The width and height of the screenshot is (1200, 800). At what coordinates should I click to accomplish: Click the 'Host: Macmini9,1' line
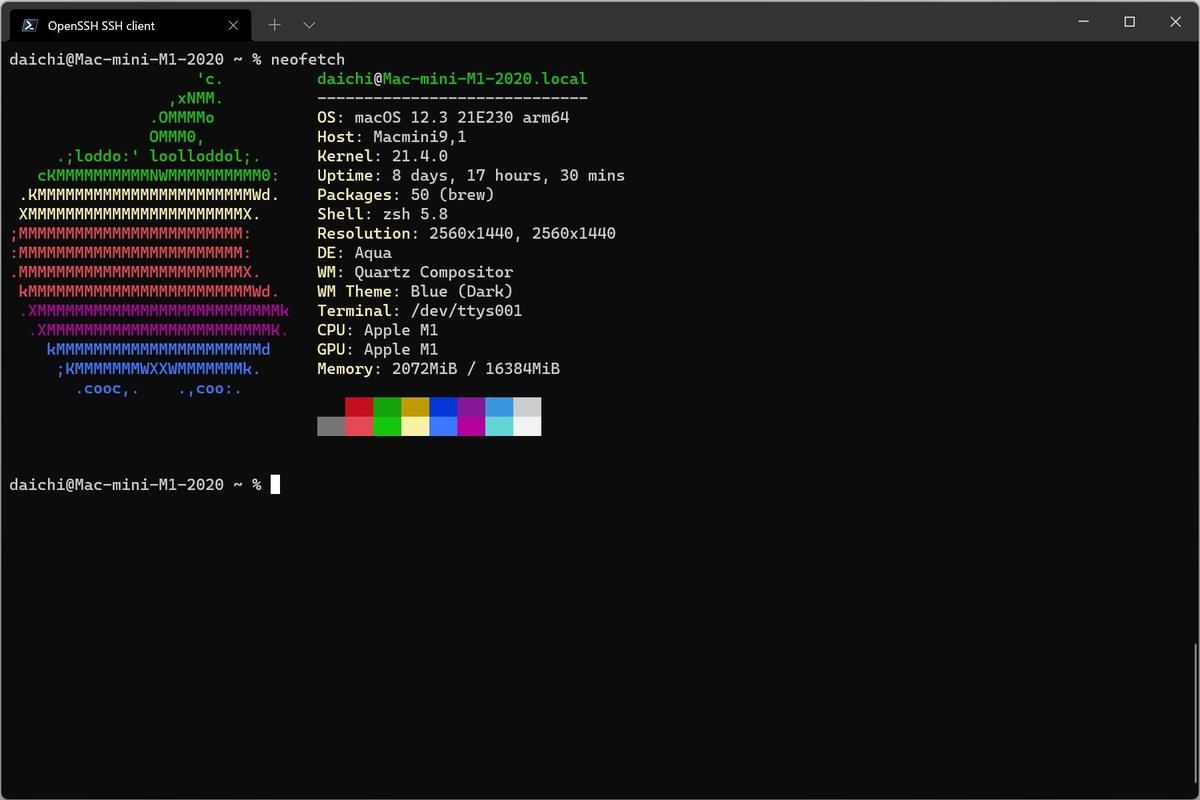click(392, 137)
